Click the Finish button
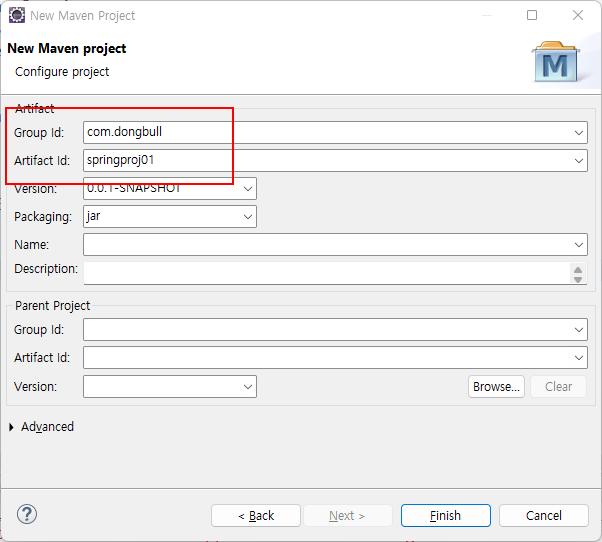Image resolution: width=602 pixels, height=542 pixels. [446, 516]
